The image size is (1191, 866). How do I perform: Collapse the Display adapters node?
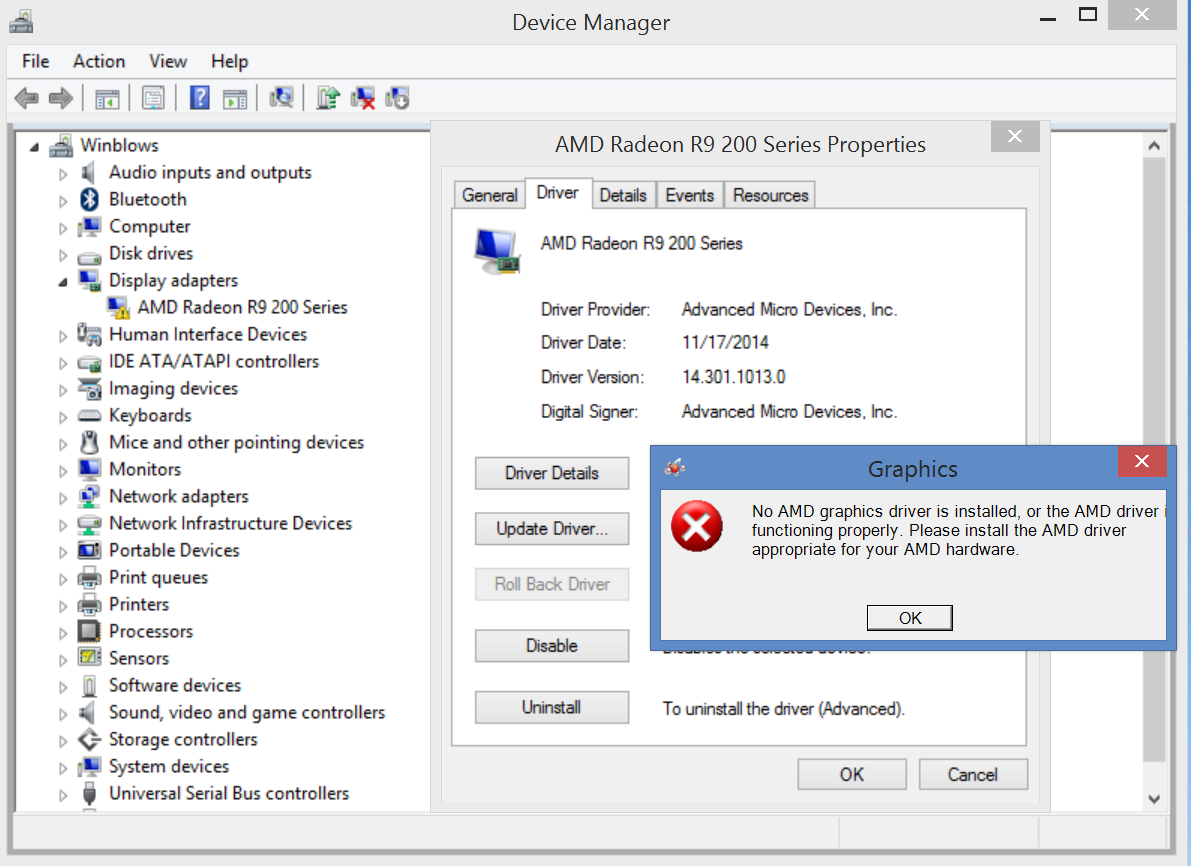62,282
